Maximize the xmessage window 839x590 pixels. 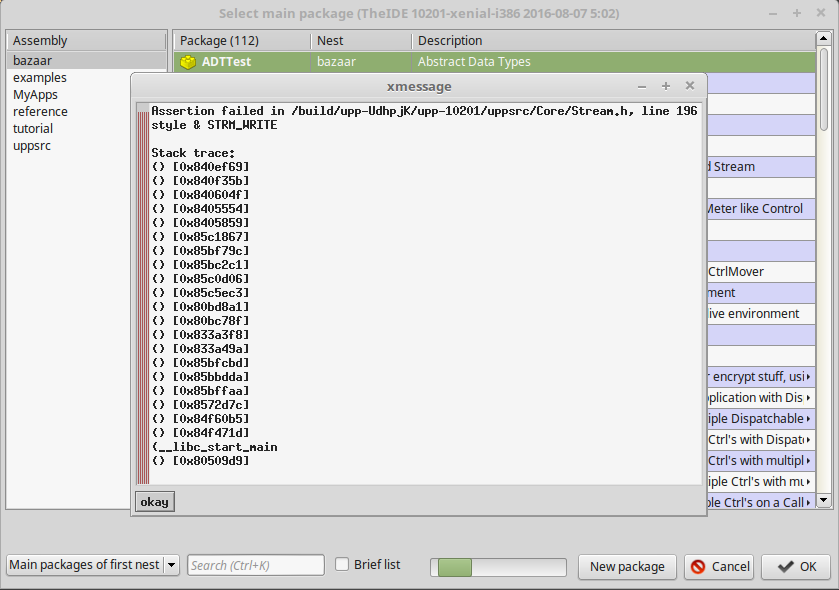pyautogui.click(x=665, y=86)
